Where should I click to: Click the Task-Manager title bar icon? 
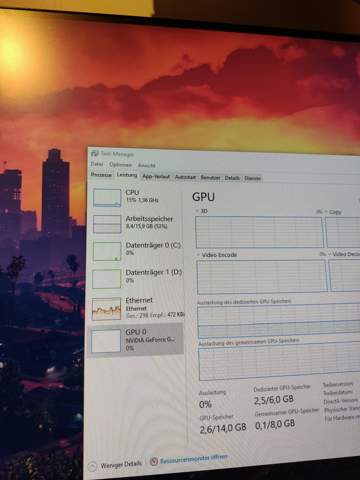coord(95,153)
